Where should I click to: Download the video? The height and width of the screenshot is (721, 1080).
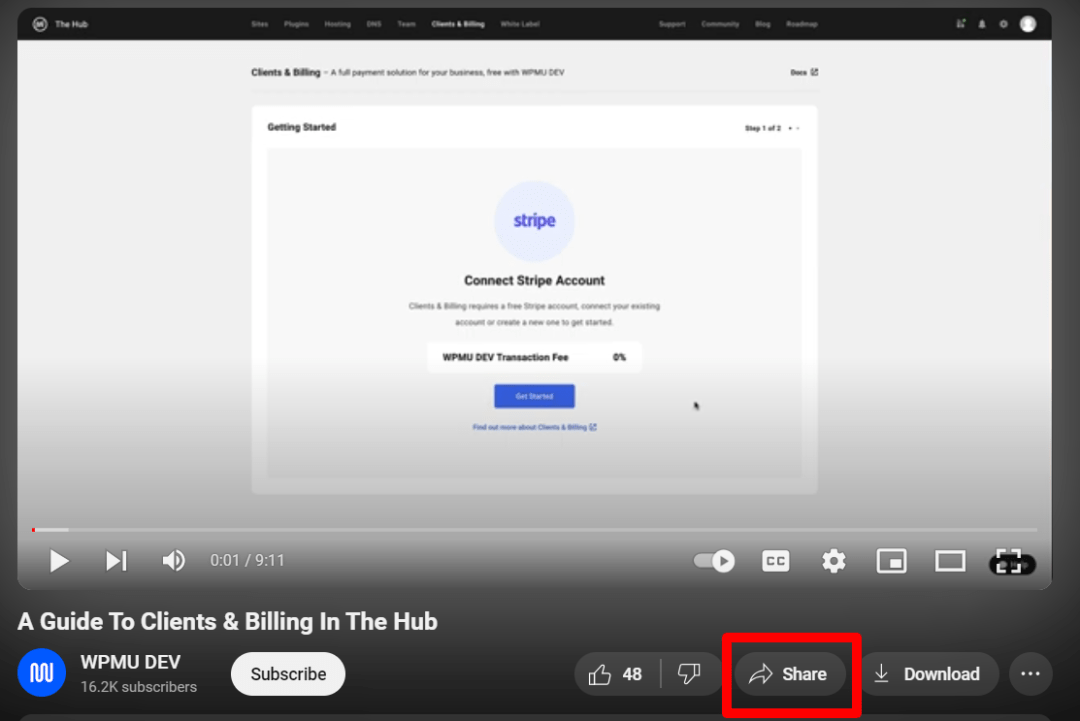click(927, 674)
